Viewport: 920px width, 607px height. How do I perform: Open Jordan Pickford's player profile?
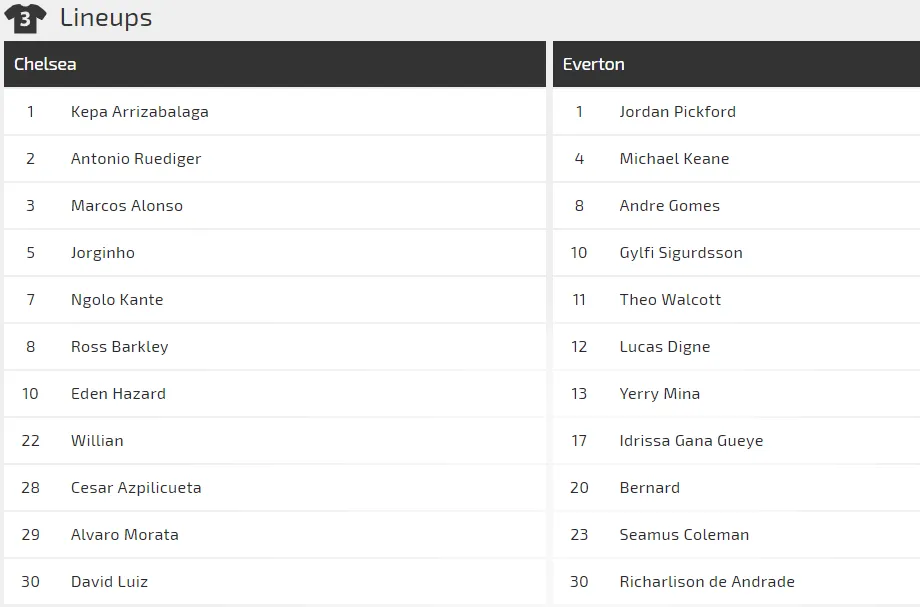coord(677,111)
